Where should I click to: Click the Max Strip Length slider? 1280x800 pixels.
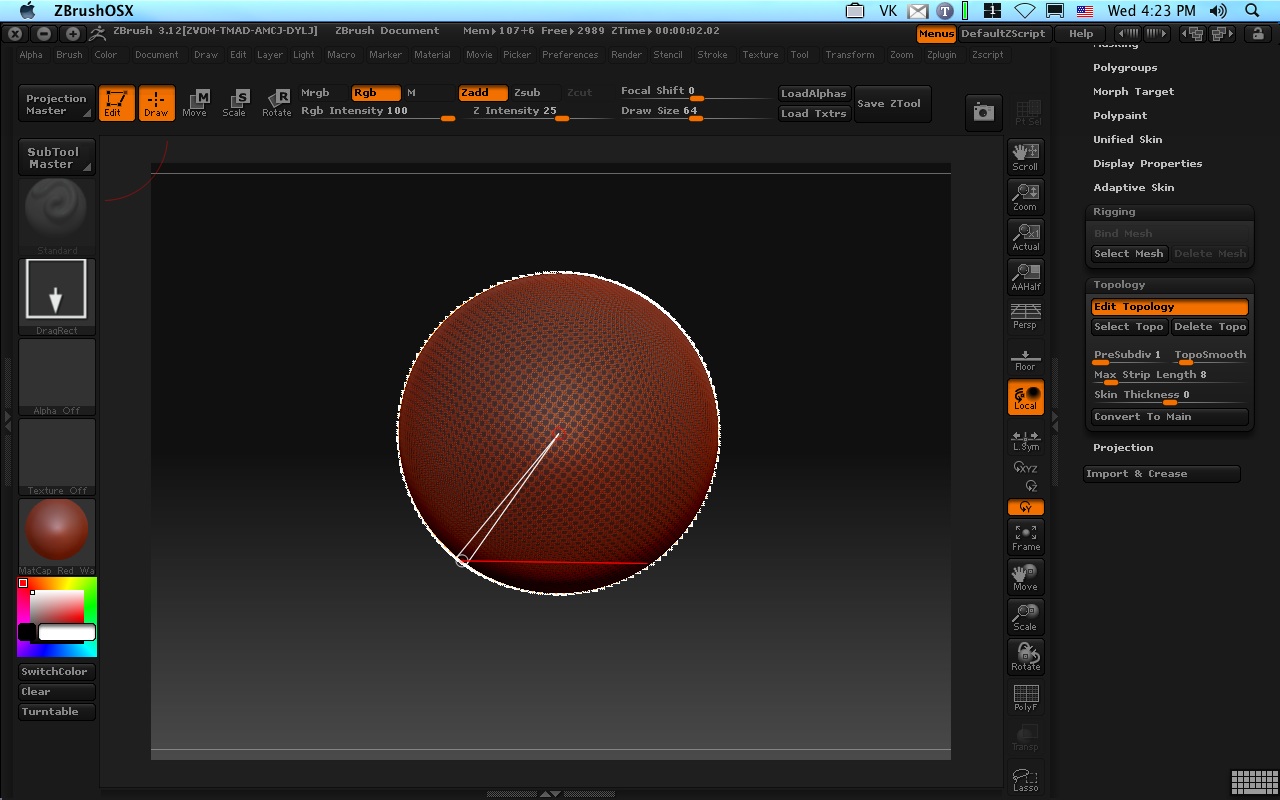pos(1170,376)
